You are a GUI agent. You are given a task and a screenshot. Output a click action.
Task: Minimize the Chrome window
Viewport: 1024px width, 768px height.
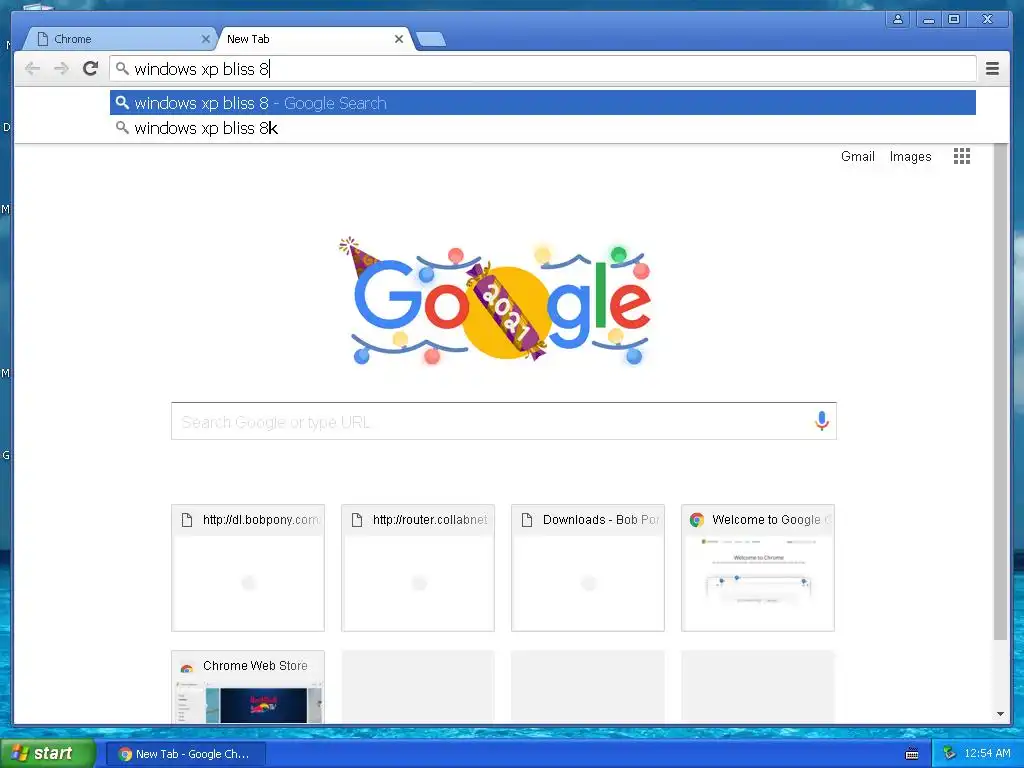coord(929,20)
